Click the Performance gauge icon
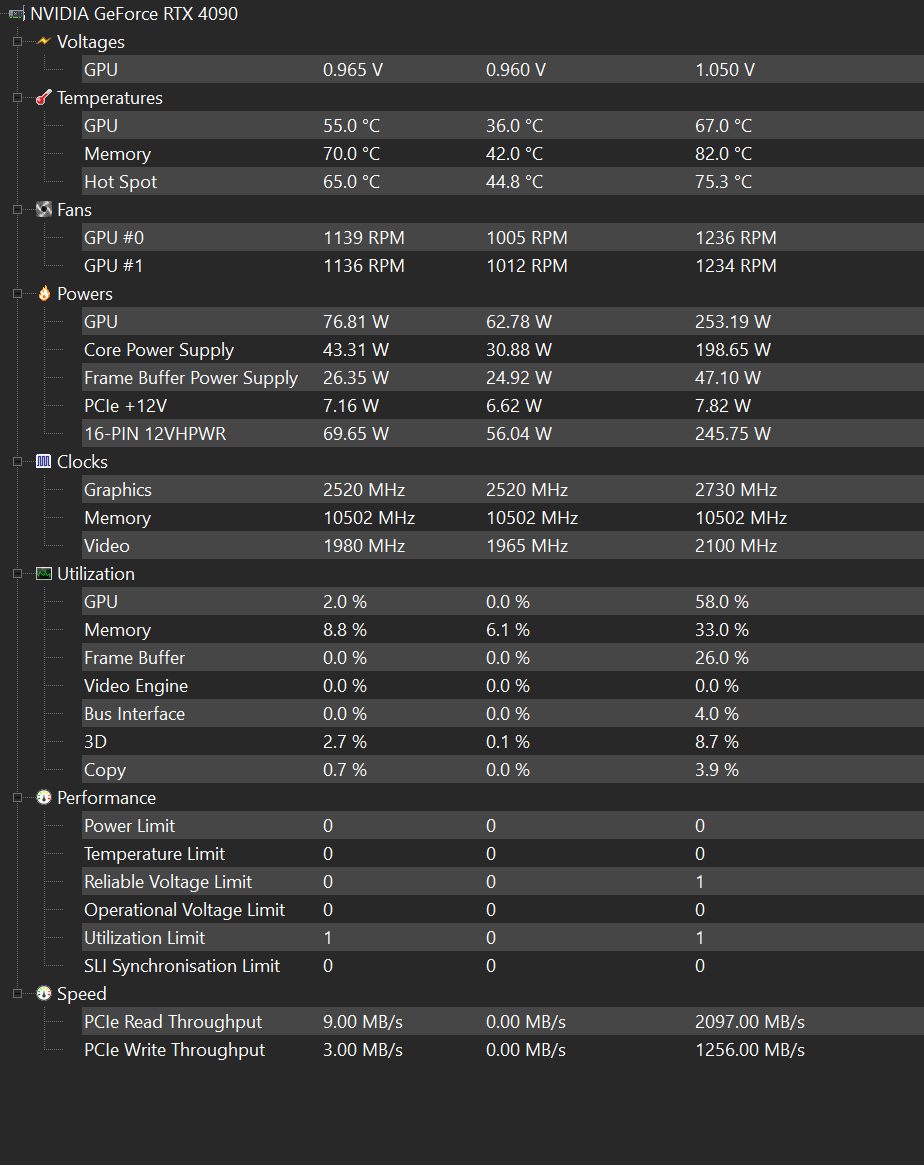 [x=44, y=797]
